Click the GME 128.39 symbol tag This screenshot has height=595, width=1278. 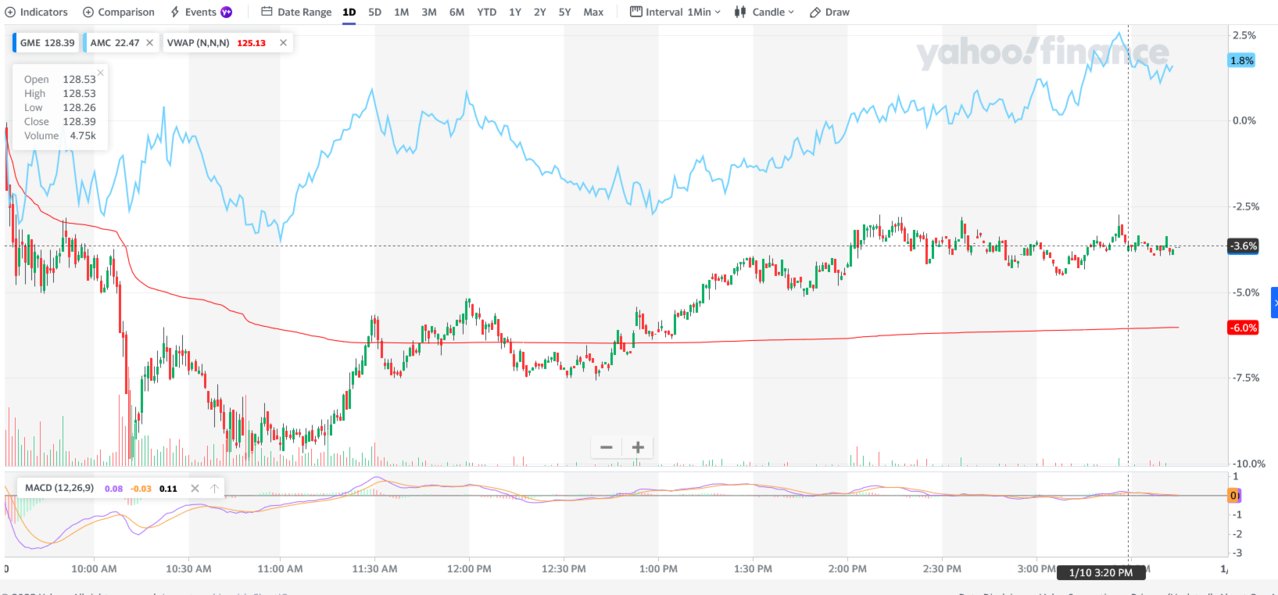point(46,42)
